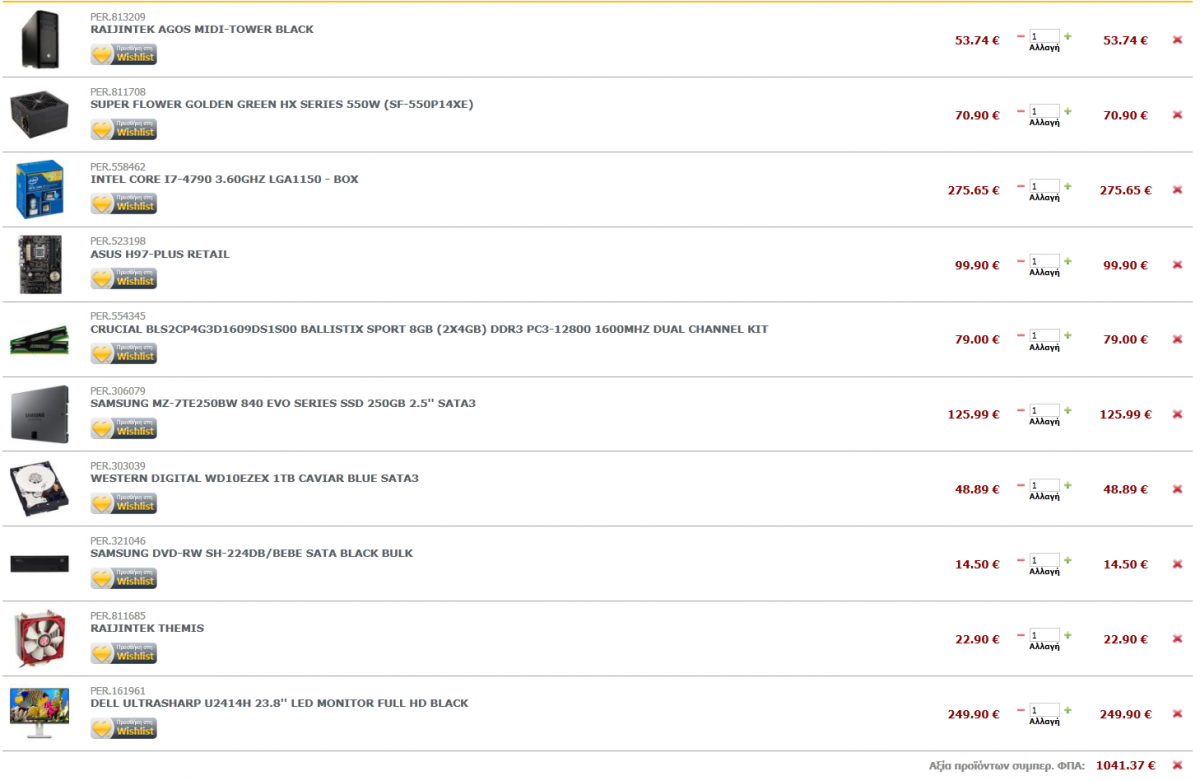The height and width of the screenshot is (781, 1200).
Task: Increase quantity of WD Caviar Blue drive
Action: 1068,485
